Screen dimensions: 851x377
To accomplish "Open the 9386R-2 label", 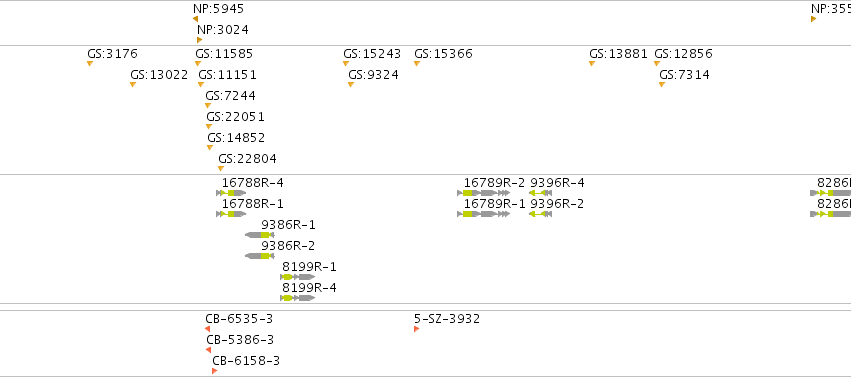I will [x=288, y=246].
